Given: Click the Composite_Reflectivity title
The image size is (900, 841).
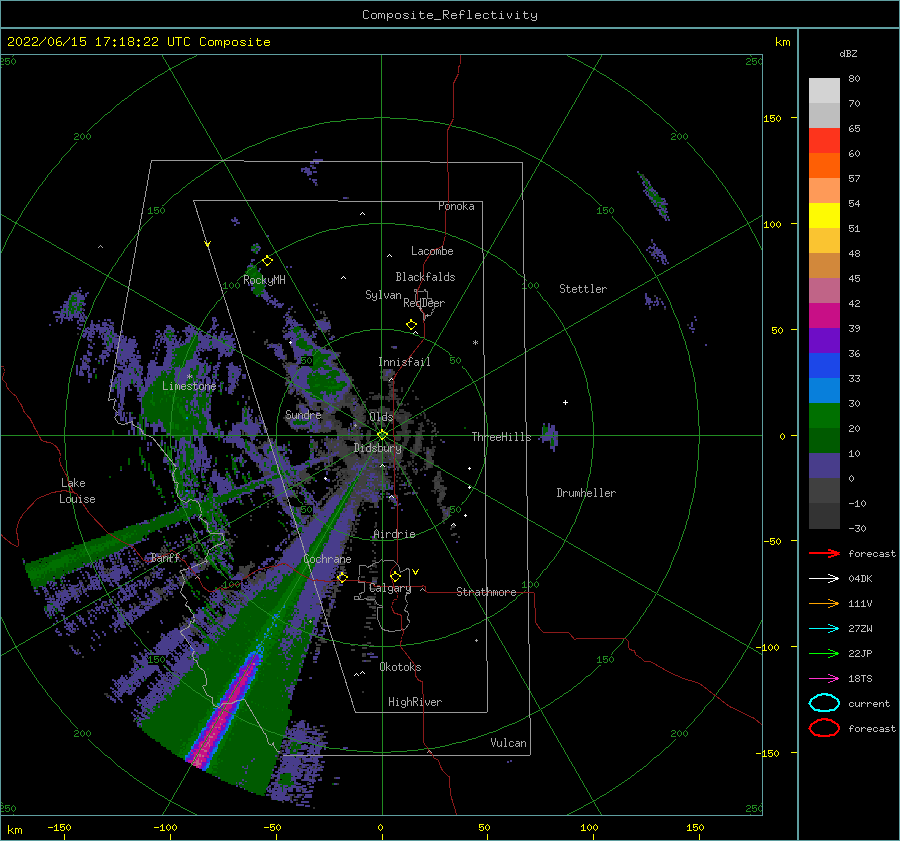Looking at the screenshot, I should click(450, 15).
